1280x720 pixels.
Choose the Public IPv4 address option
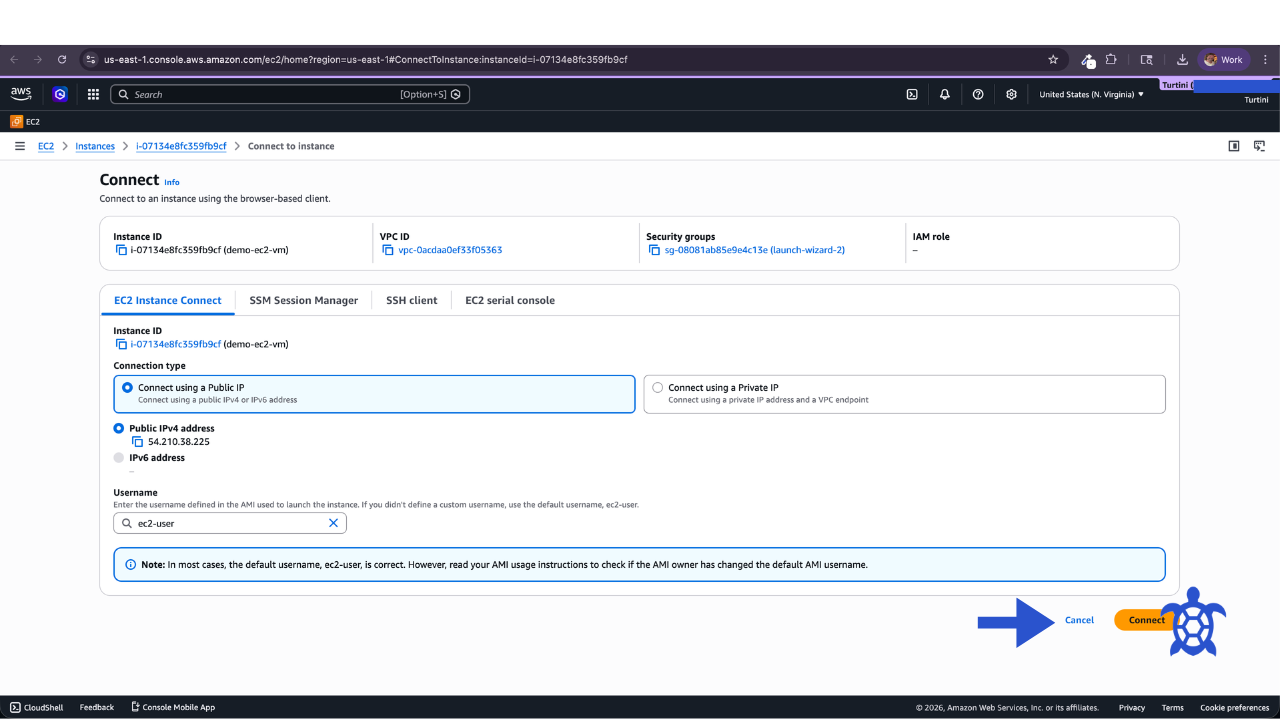(x=119, y=428)
